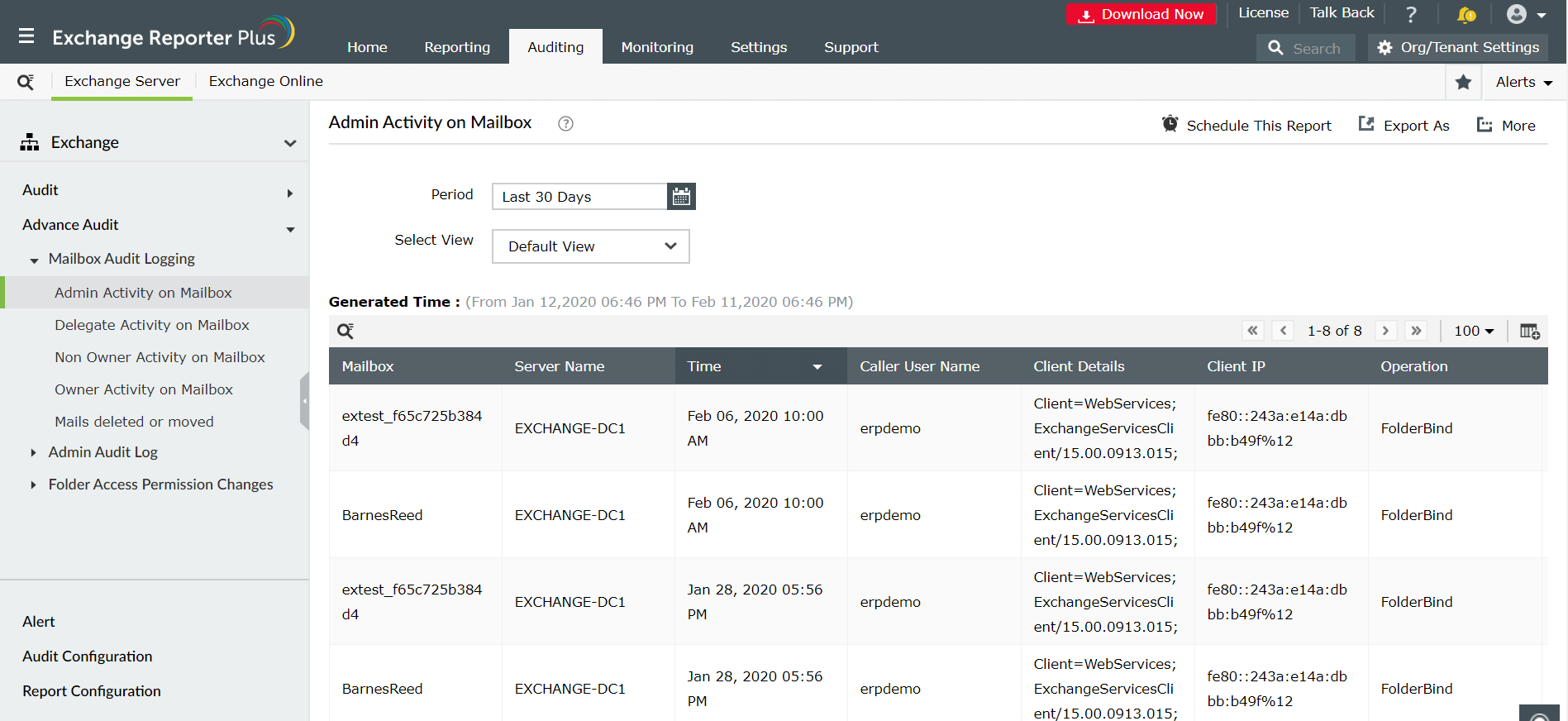Screen dimensions: 1568x721
Task: Open the hamburger navigation menu
Action: pos(26,36)
